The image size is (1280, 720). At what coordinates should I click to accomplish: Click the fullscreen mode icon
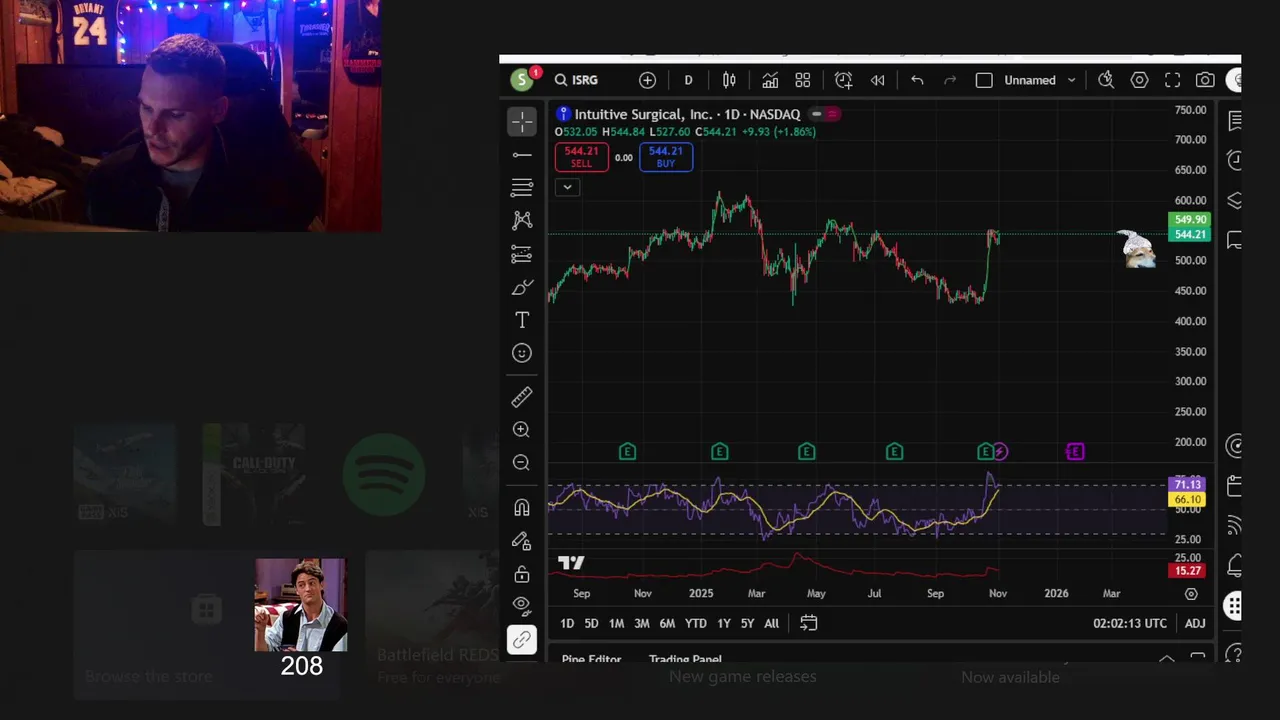[1172, 80]
